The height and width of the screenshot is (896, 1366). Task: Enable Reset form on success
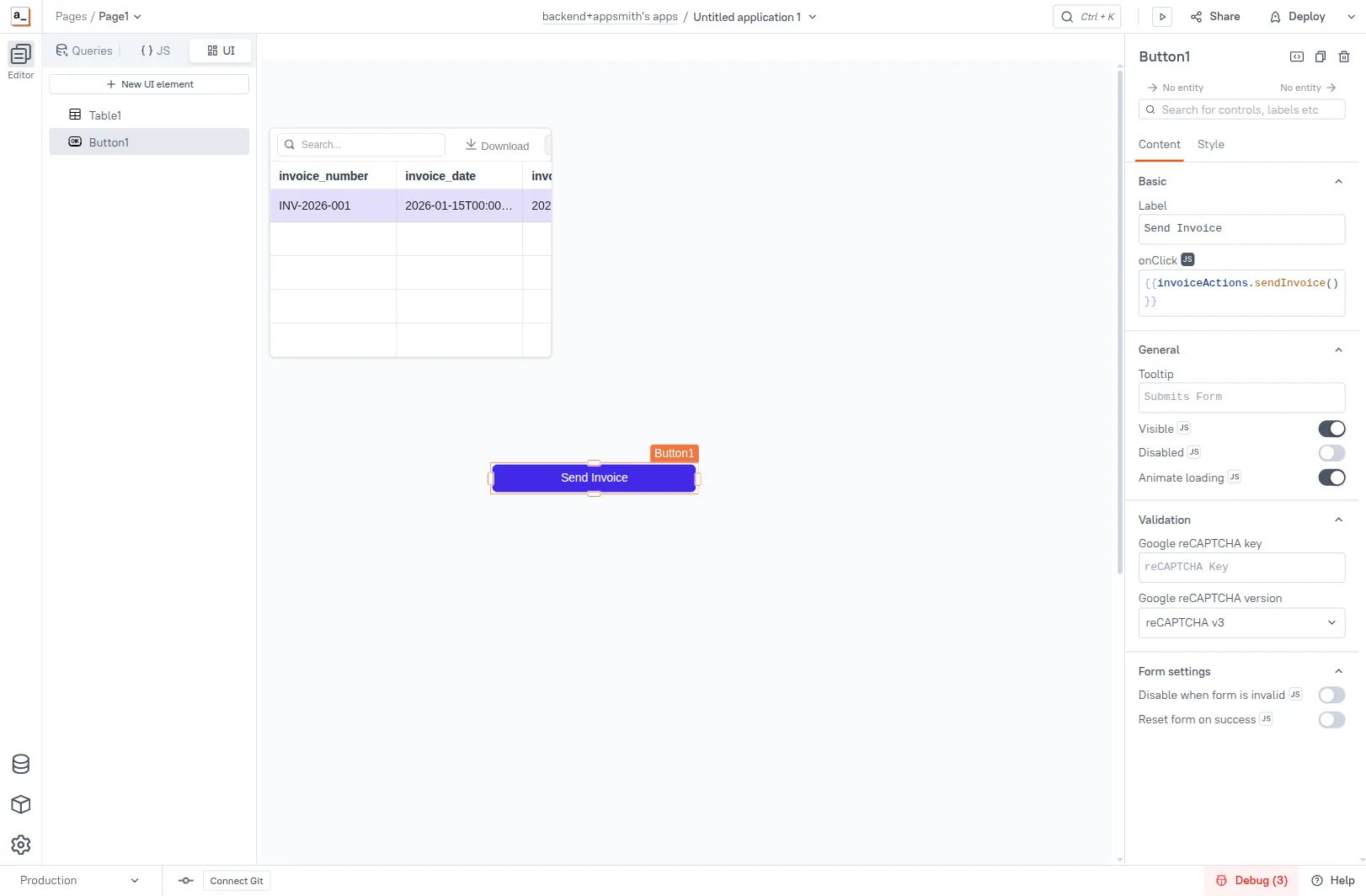pyautogui.click(x=1331, y=720)
